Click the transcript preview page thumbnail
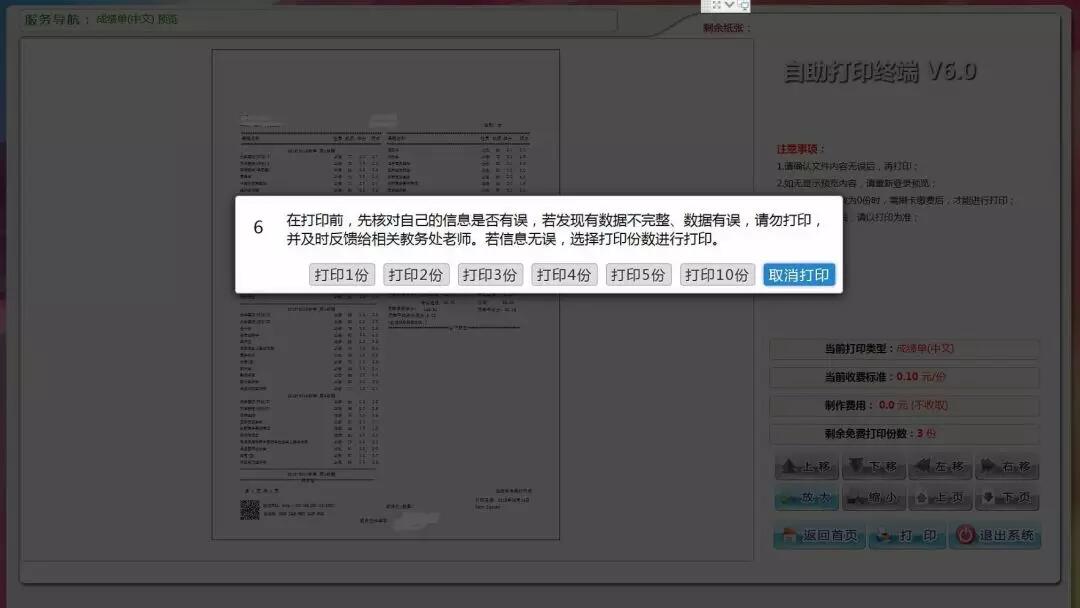Image resolution: width=1080 pixels, height=608 pixels. 385,420
